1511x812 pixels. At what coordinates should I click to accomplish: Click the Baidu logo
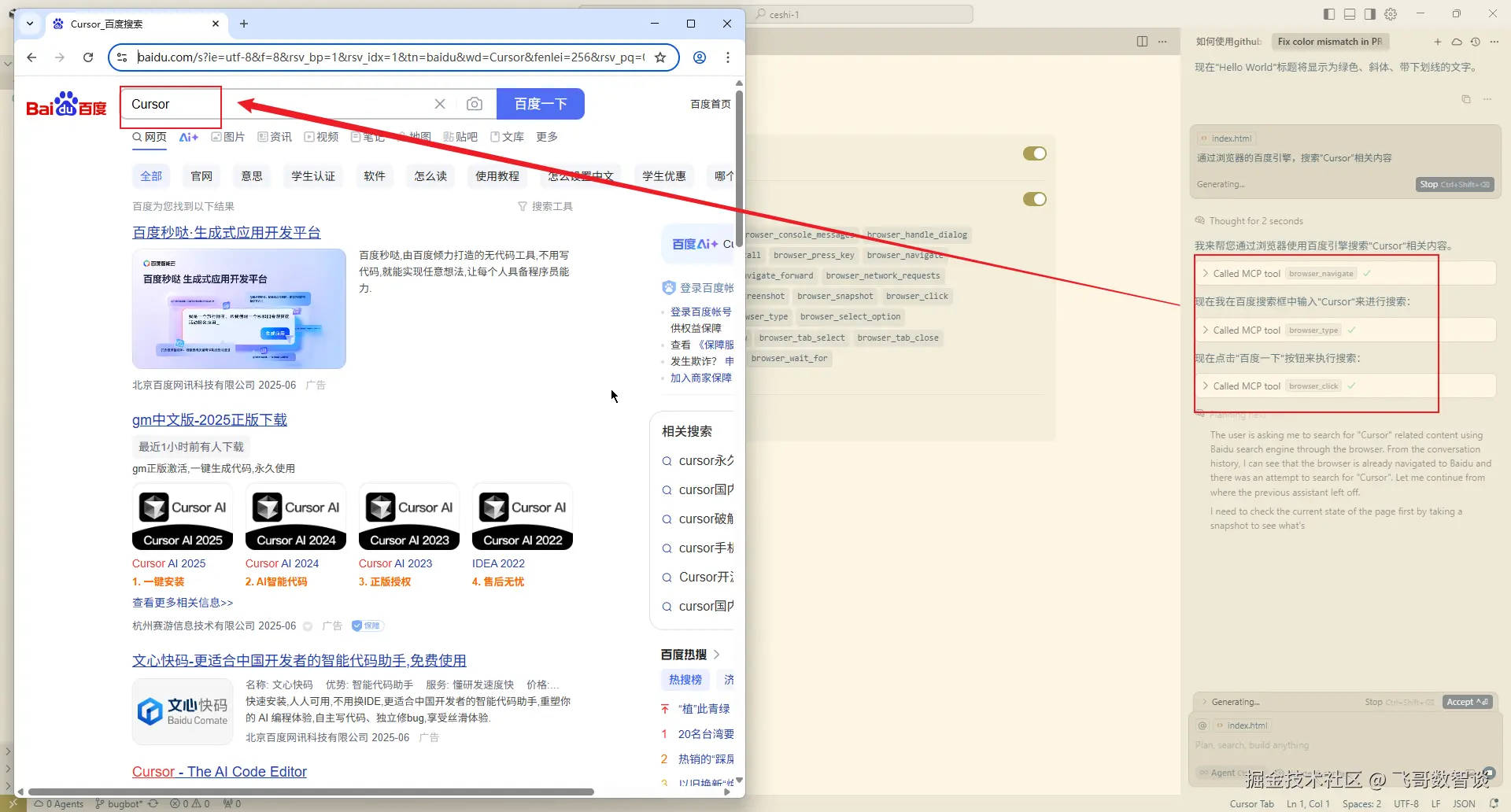pos(67,105)
